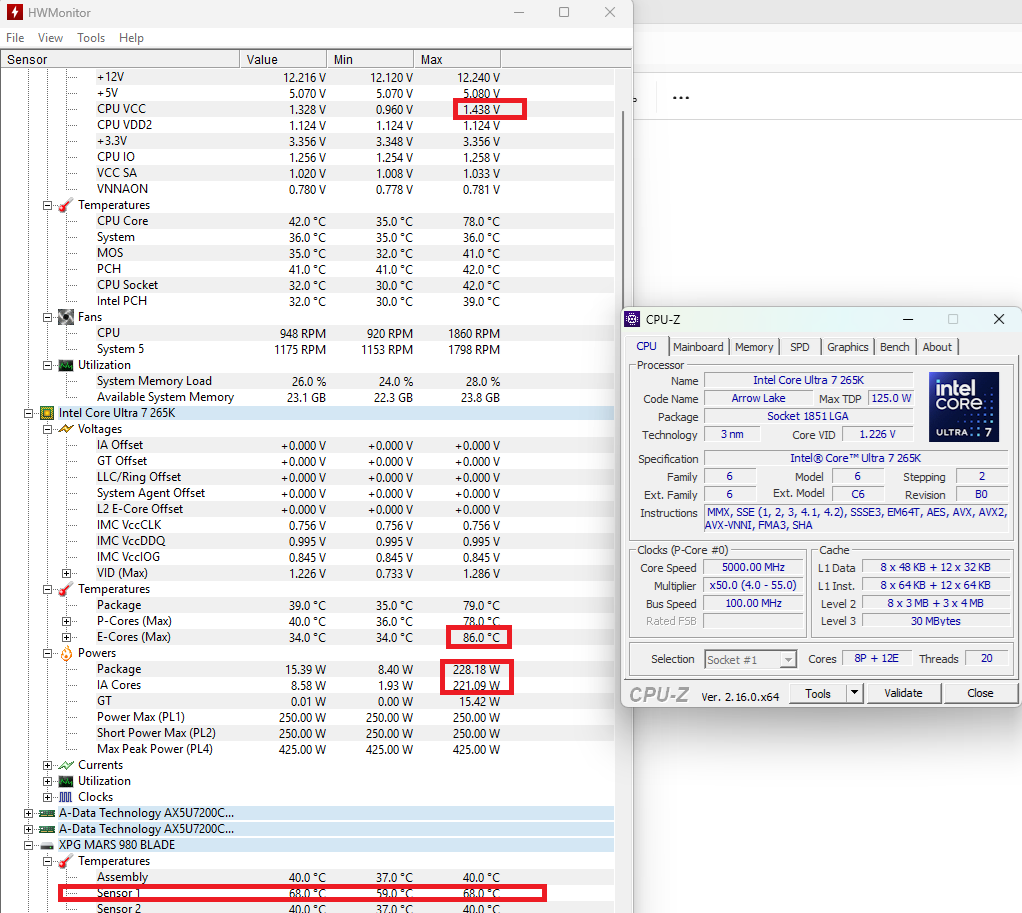Expand the P-Cores (Max) row
Image resolution: width=1022 pixels, height=913 pixels.
click(66, 622)
